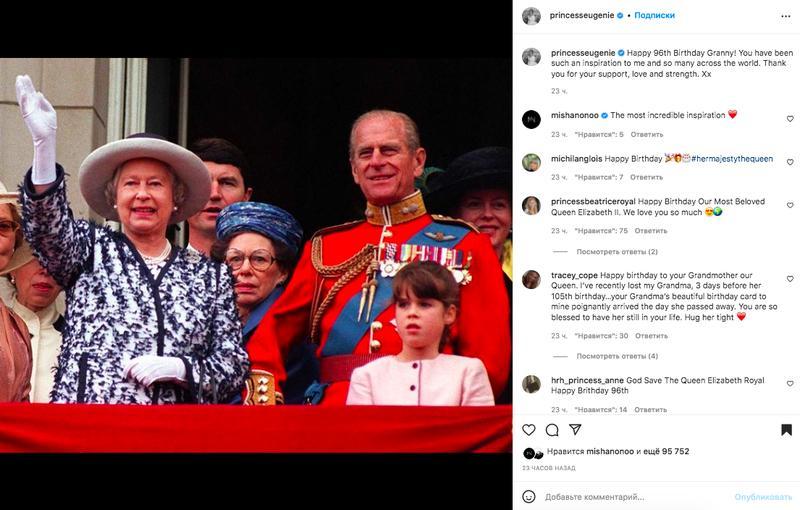Open emoji picker in the comment box
This screenshot has width=800, height=510.
pyautogui.click(x=529, y=496)
